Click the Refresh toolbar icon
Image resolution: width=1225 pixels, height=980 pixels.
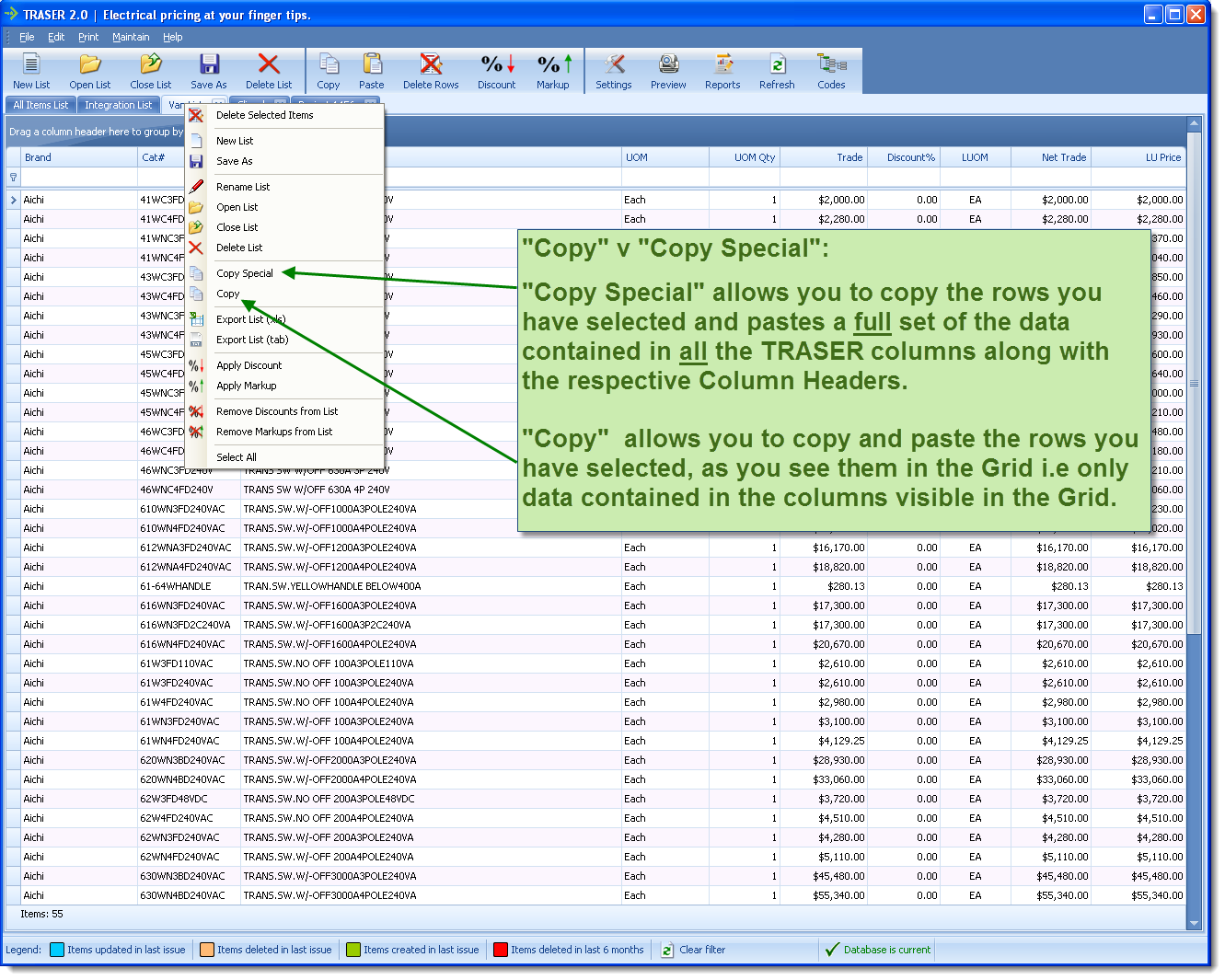click(778, 63)
